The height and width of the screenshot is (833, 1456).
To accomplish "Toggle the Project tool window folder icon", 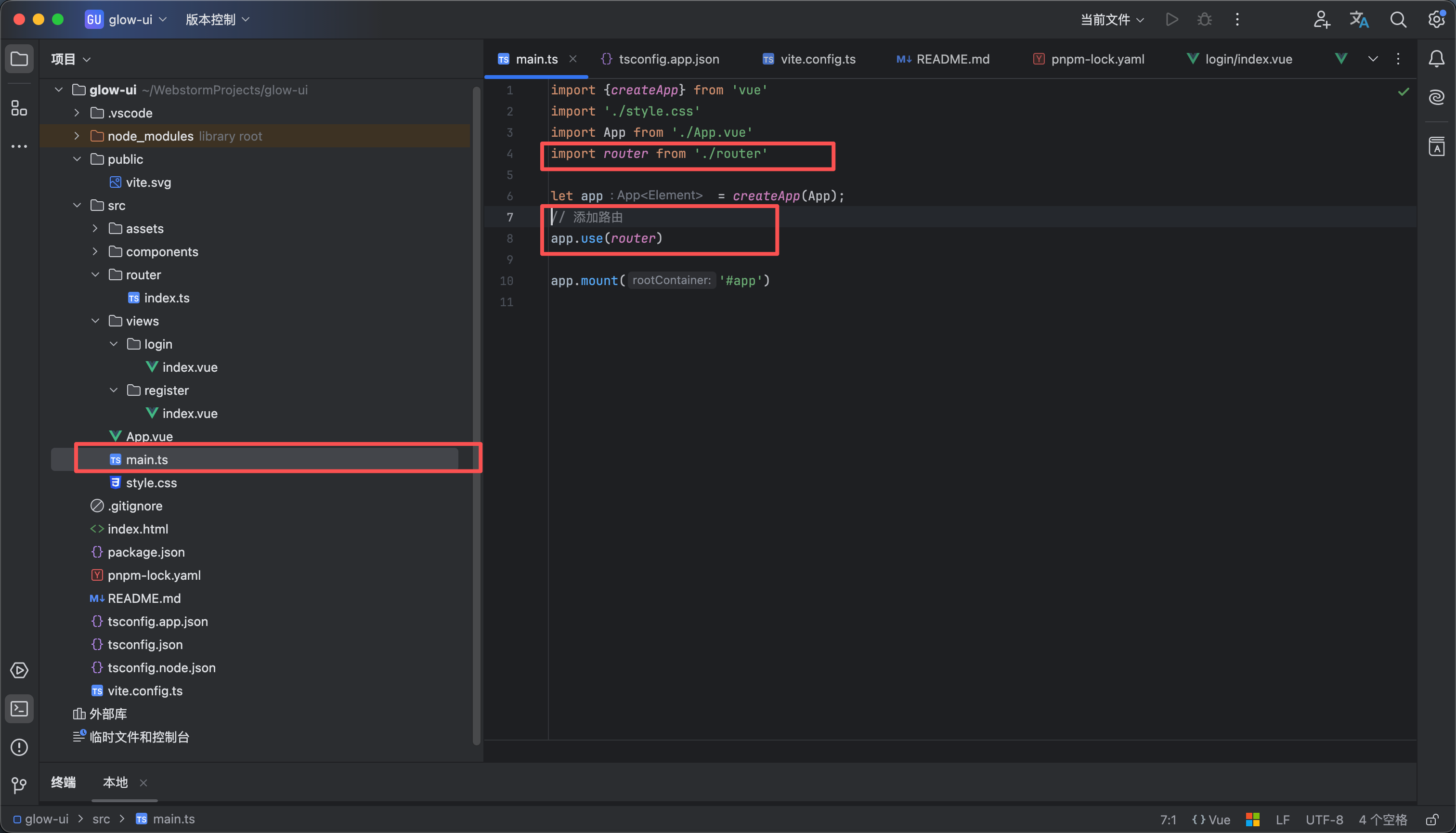I will pos(19,59).
